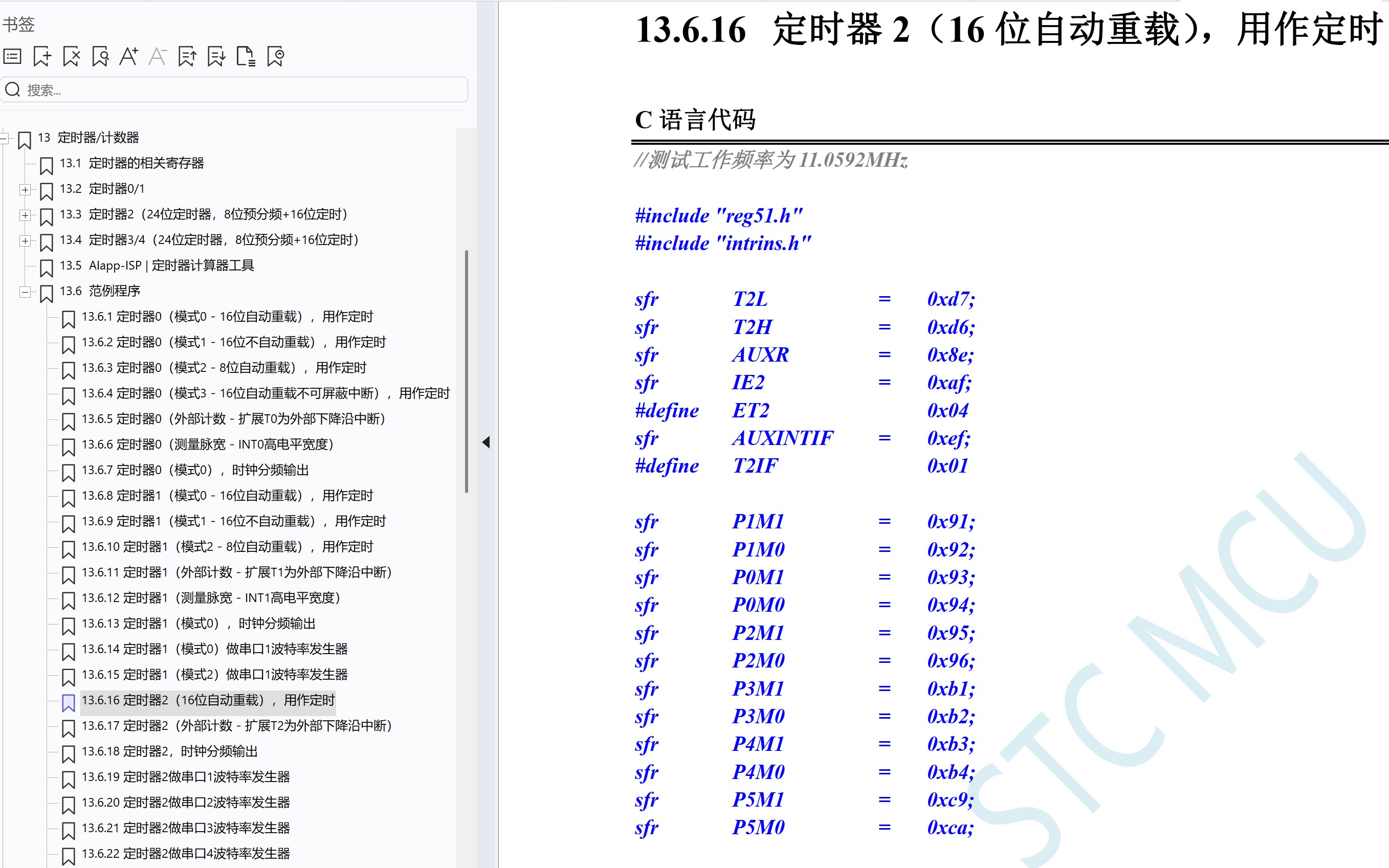Viewport: 1389px width, 868px height.
Task: Open bookmark 13.6.6 定时器0 测量脉宽
Action: (208, 444)
